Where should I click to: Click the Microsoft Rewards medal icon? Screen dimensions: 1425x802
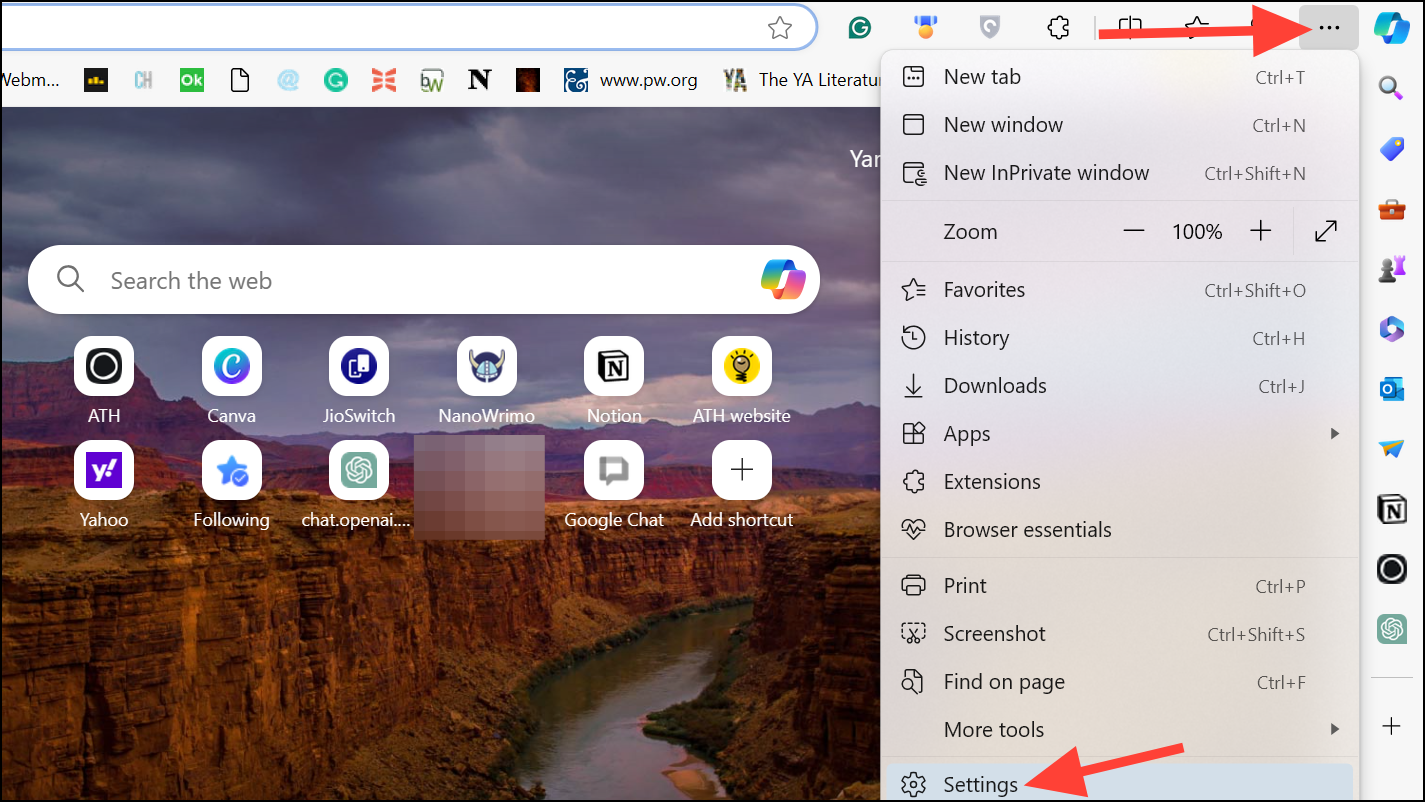click(925, 27)
